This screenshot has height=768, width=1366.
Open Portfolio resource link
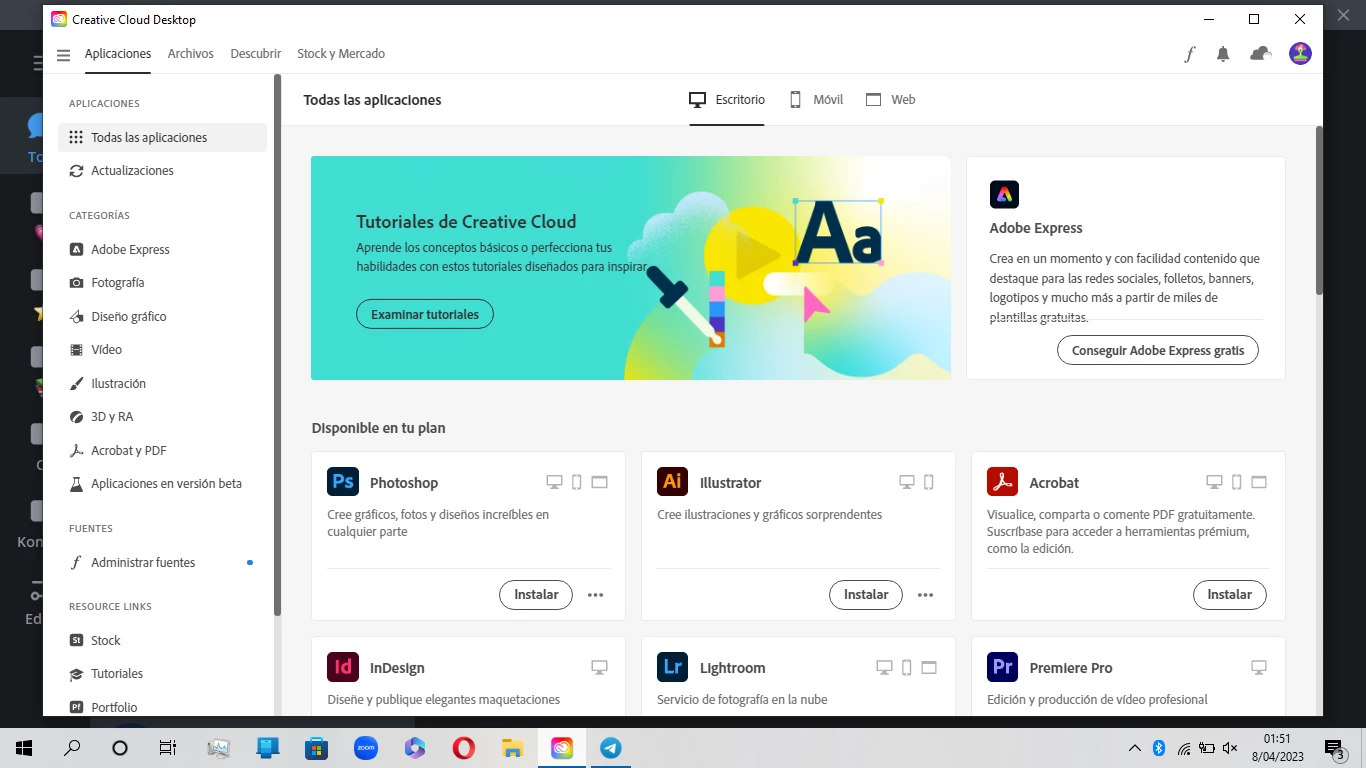pos(162,707)
